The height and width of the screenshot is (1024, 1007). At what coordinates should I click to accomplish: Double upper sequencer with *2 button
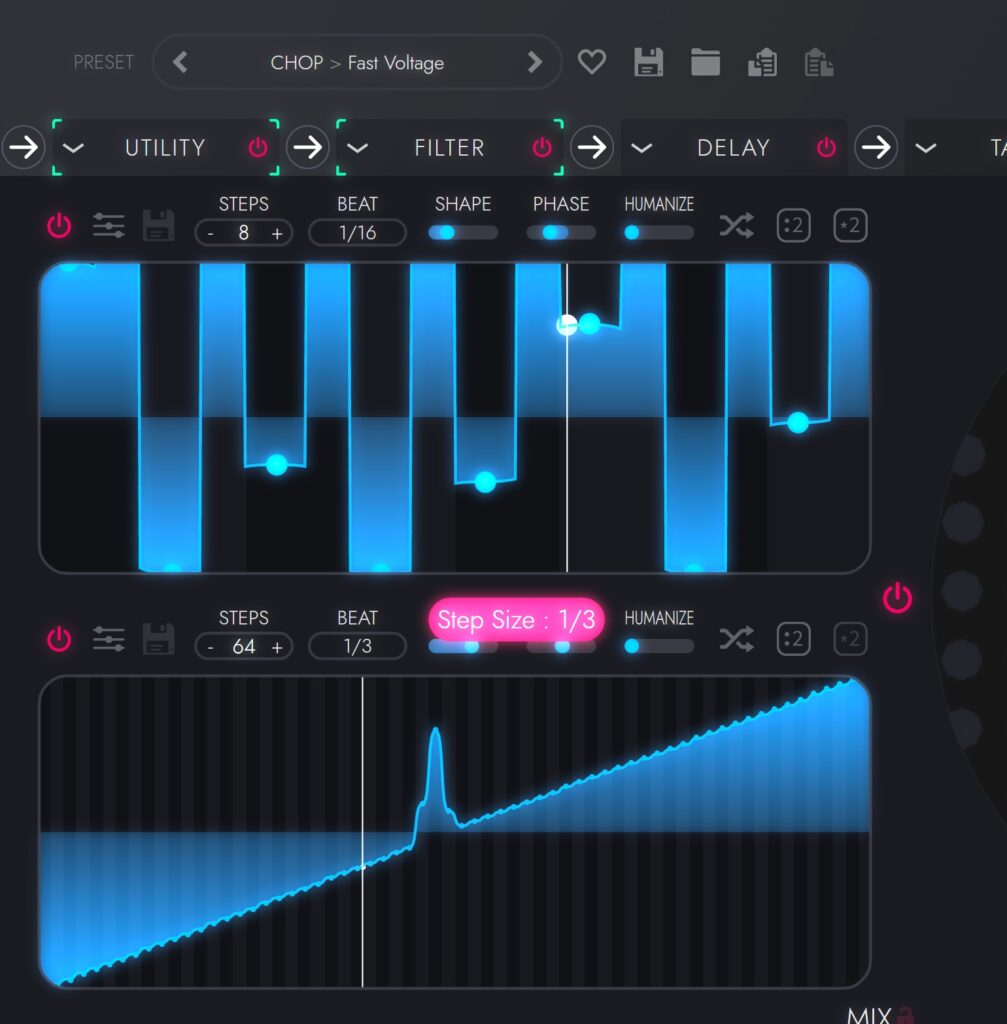850,226
